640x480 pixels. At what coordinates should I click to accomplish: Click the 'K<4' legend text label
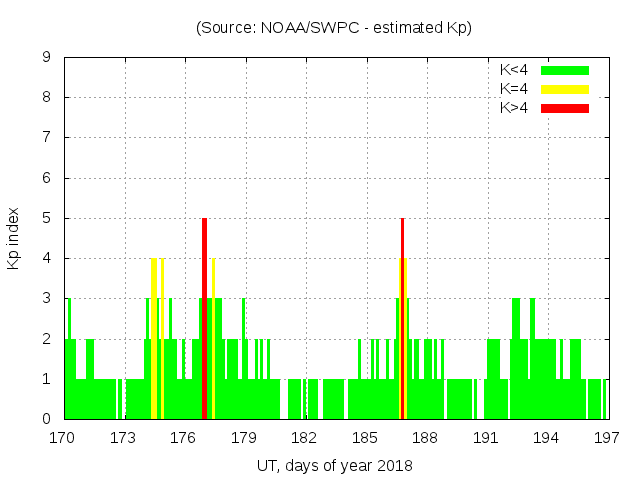tap(513, 70)
